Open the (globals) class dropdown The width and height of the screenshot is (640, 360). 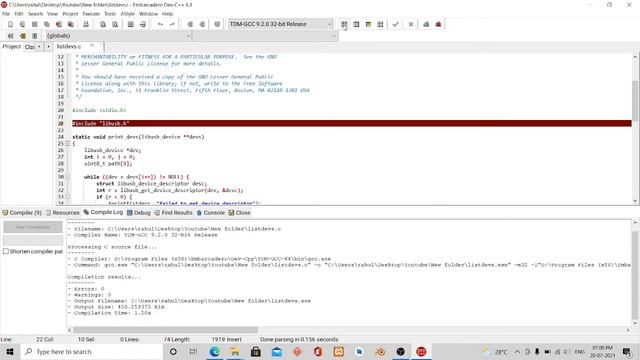(118, 36)
